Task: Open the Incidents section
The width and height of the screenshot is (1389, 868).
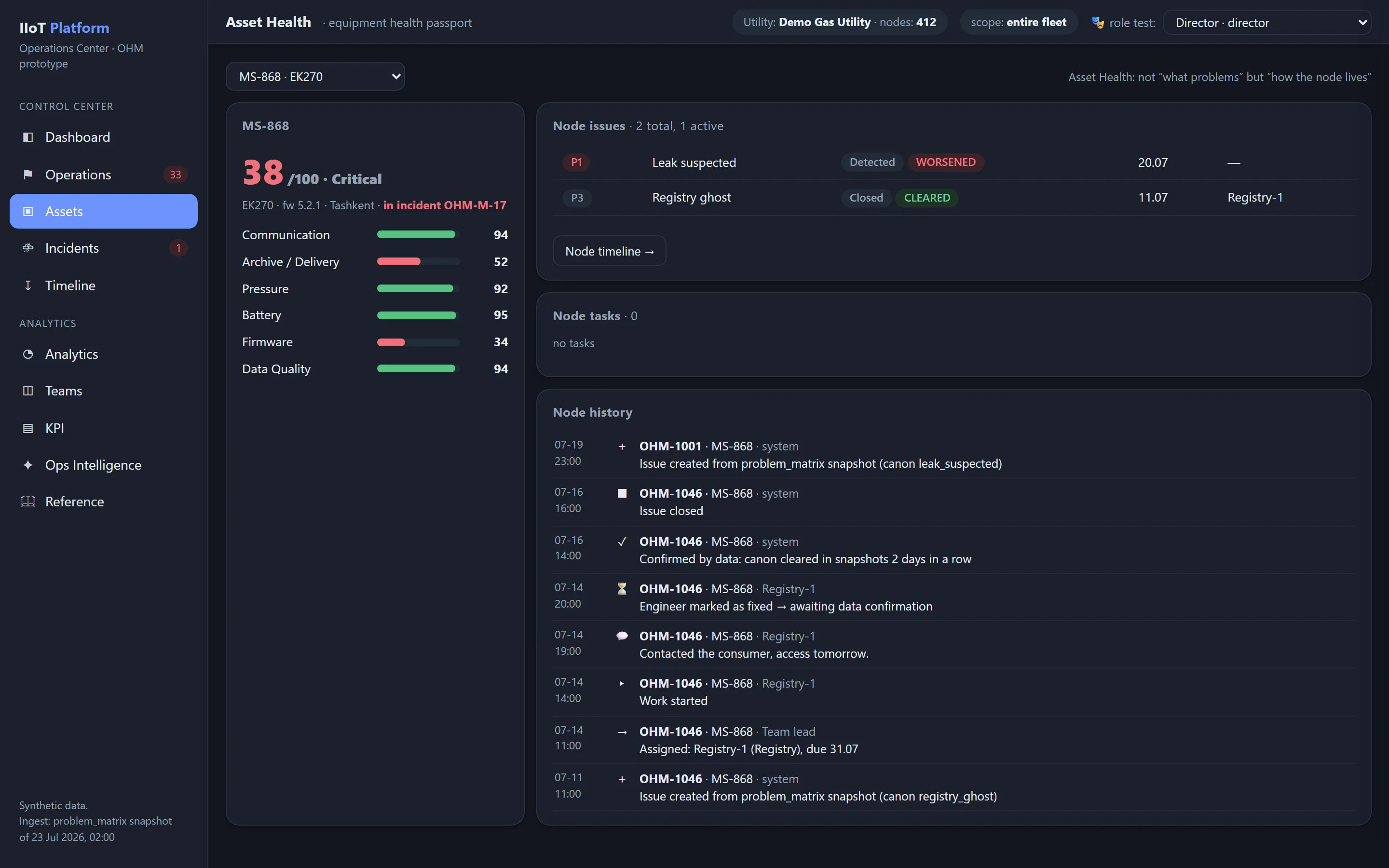Action: coord(103,248)
